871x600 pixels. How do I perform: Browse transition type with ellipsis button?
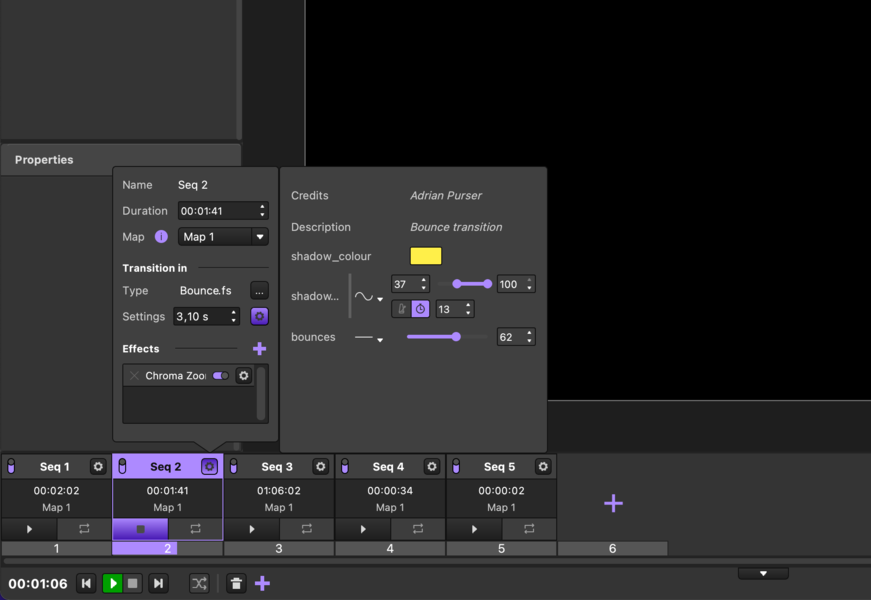pyautogui.click(x=259, y=291)
